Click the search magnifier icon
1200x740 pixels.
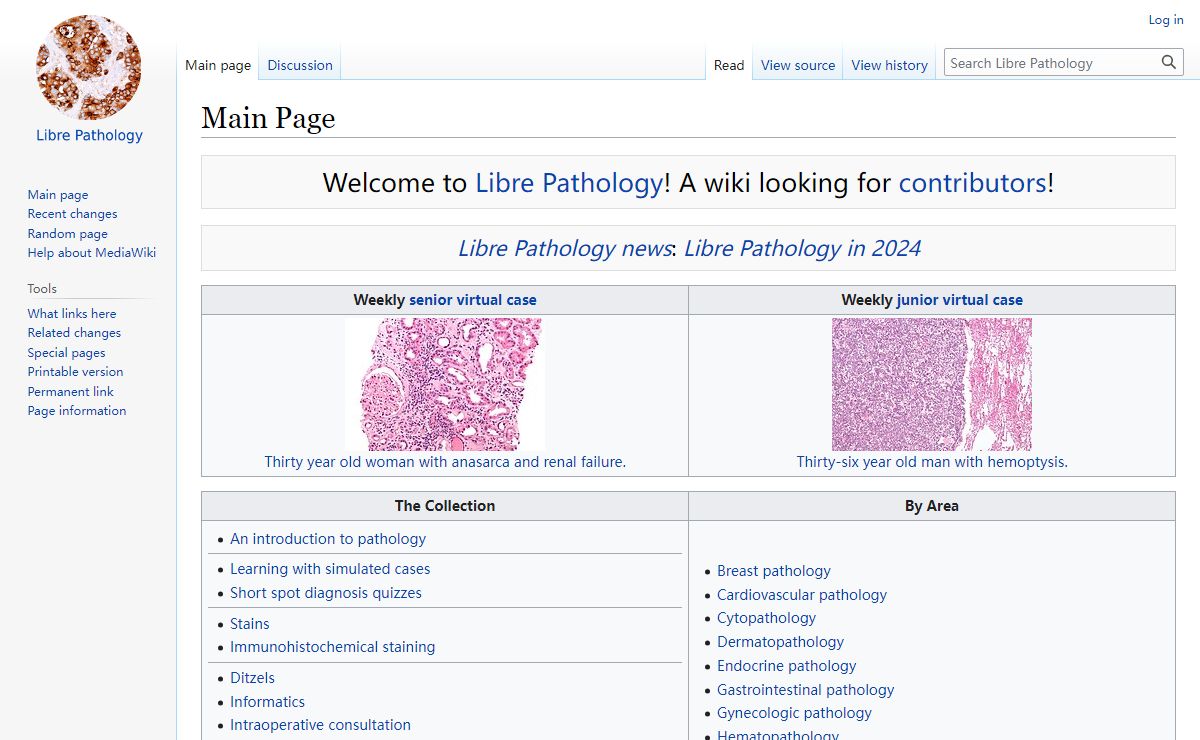coord(1168,63)
